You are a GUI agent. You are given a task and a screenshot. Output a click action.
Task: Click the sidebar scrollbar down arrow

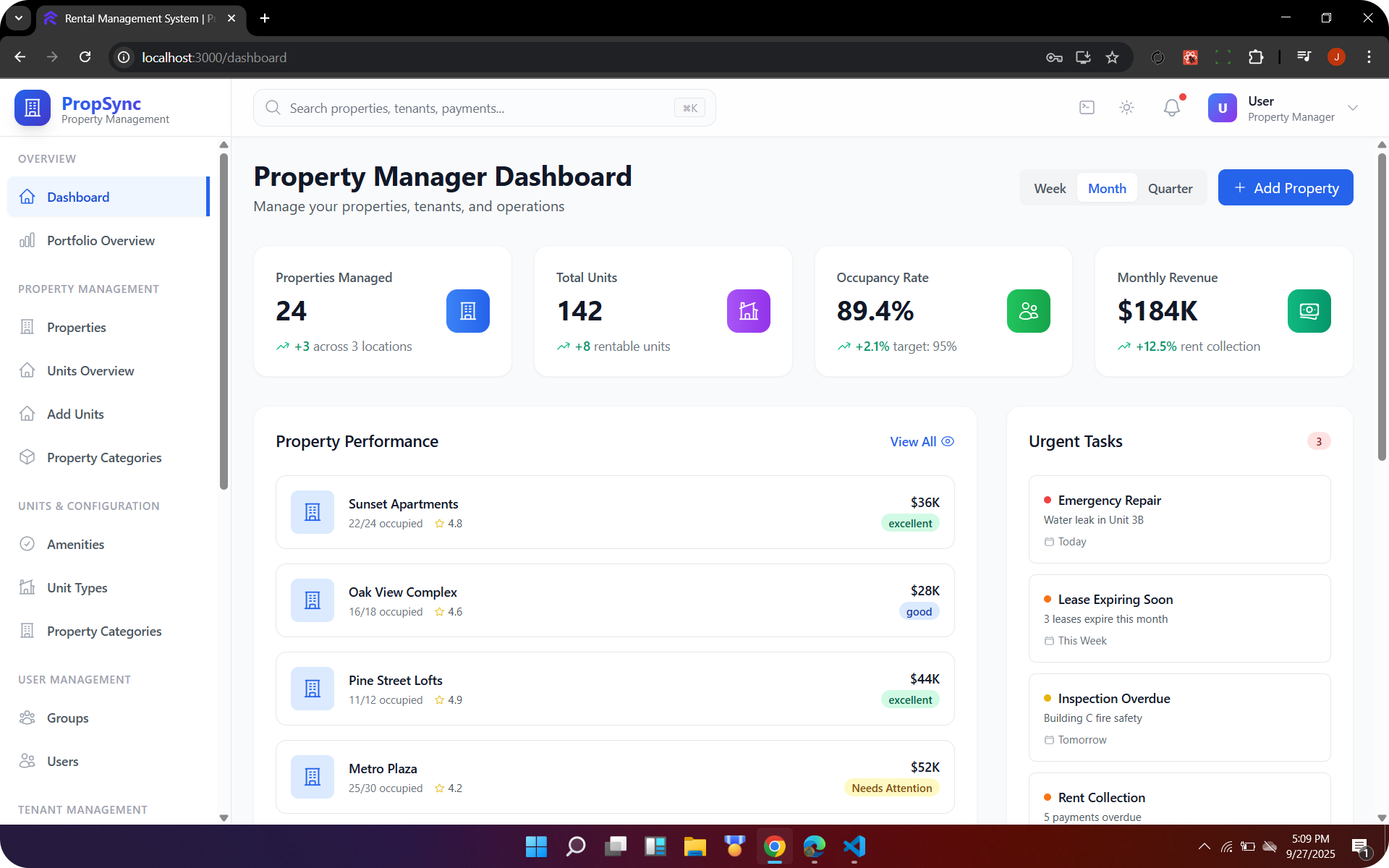[224, 818]
